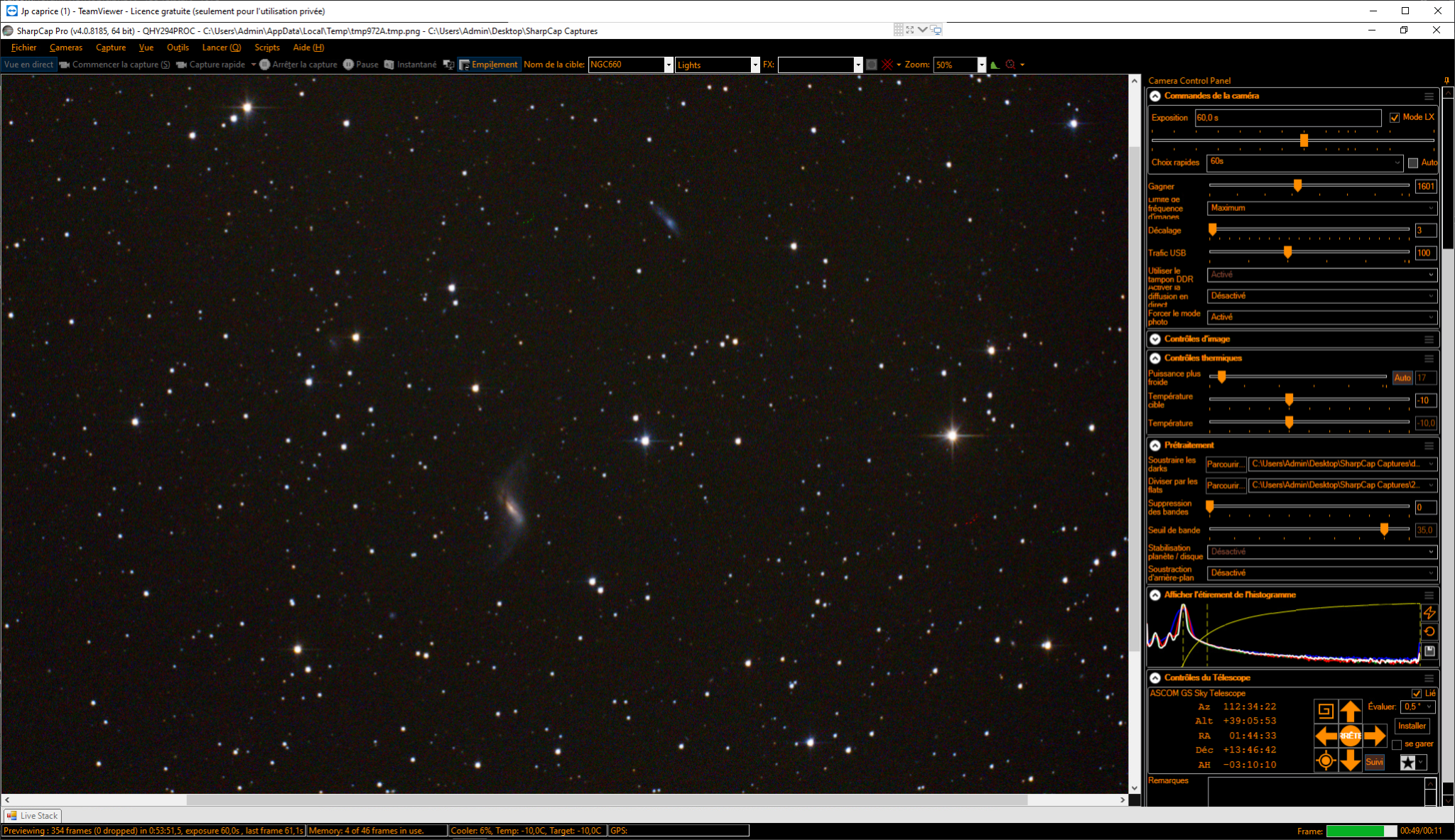Click the green histogram icon in the toolbar
Image resolution: width=1455 pixels, height=840 pixels.
(x=995, y=65)
